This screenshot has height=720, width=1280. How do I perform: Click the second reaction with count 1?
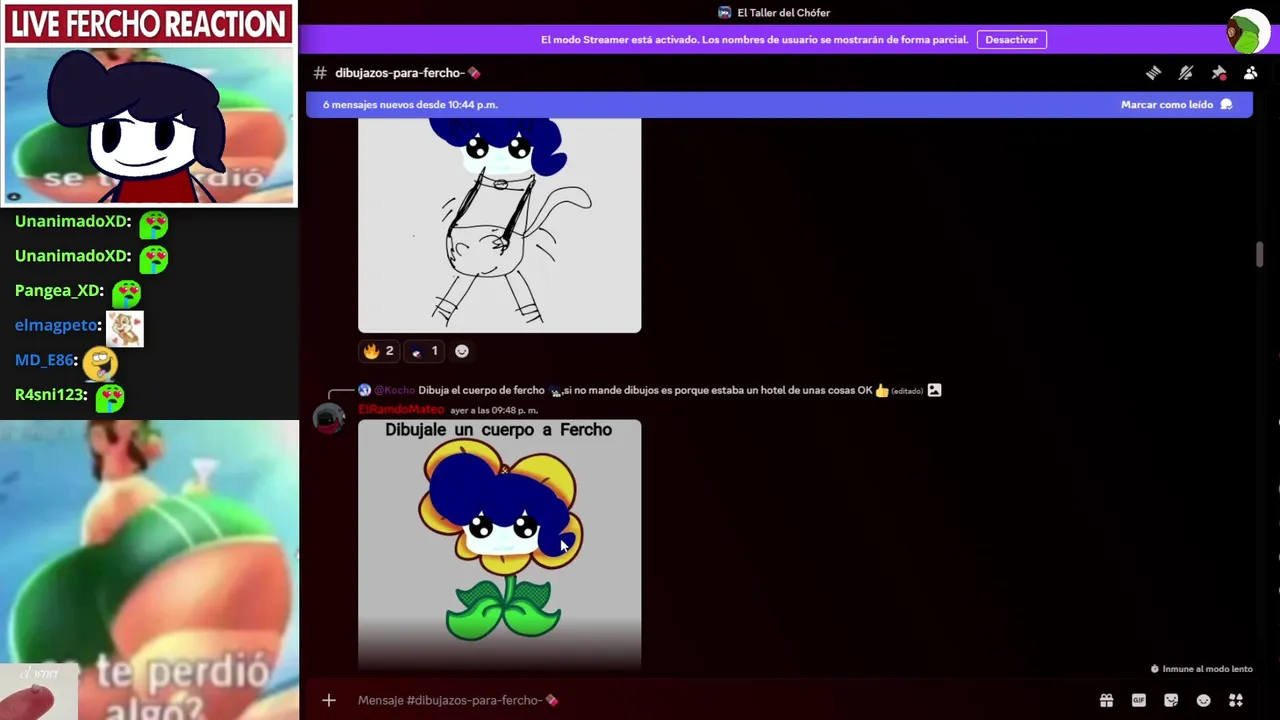pyautogui.click(x=425, y=351)
